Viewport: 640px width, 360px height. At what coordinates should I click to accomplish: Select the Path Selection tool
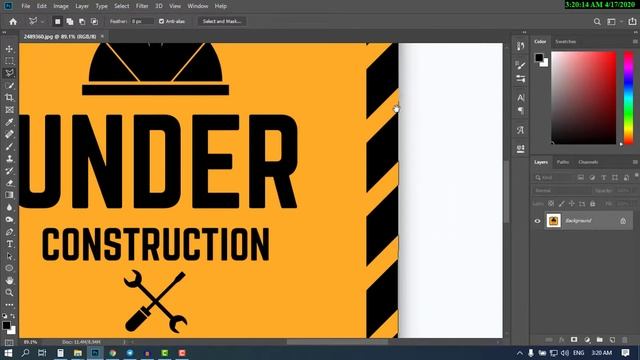pos(9,256)
